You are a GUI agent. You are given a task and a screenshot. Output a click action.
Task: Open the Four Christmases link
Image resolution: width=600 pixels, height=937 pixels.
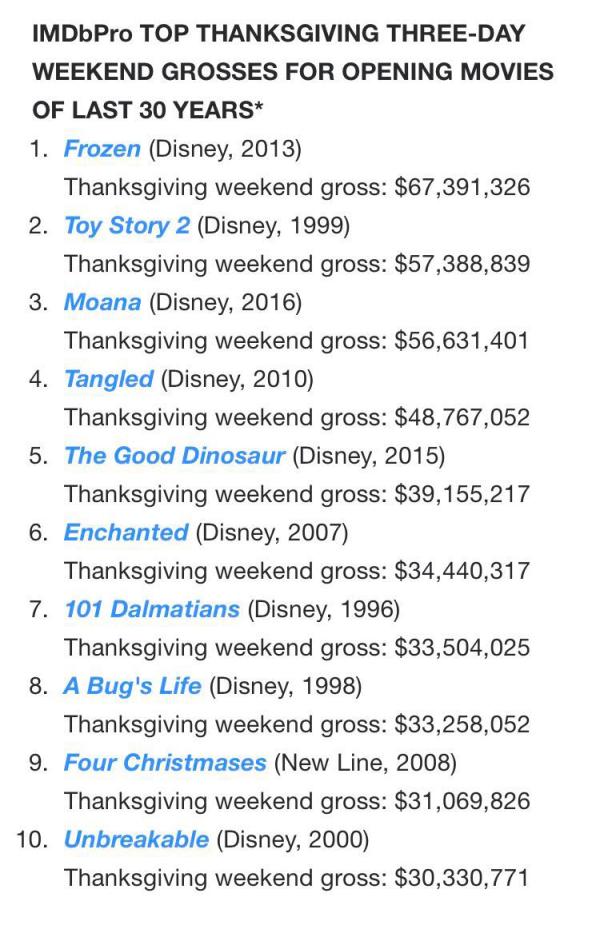tap(165, 763)
